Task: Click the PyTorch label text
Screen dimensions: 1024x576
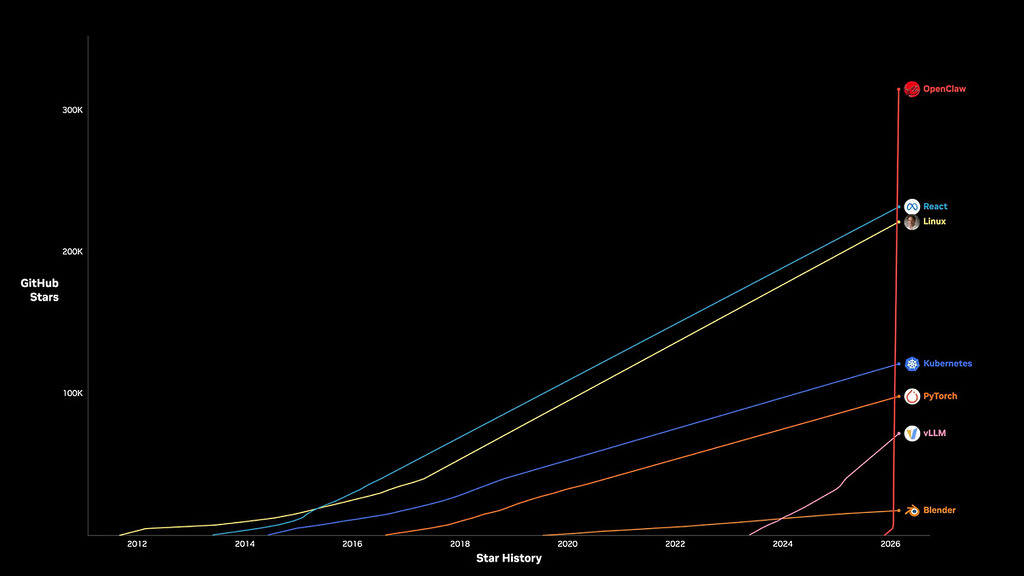Action: pos(940,397)
